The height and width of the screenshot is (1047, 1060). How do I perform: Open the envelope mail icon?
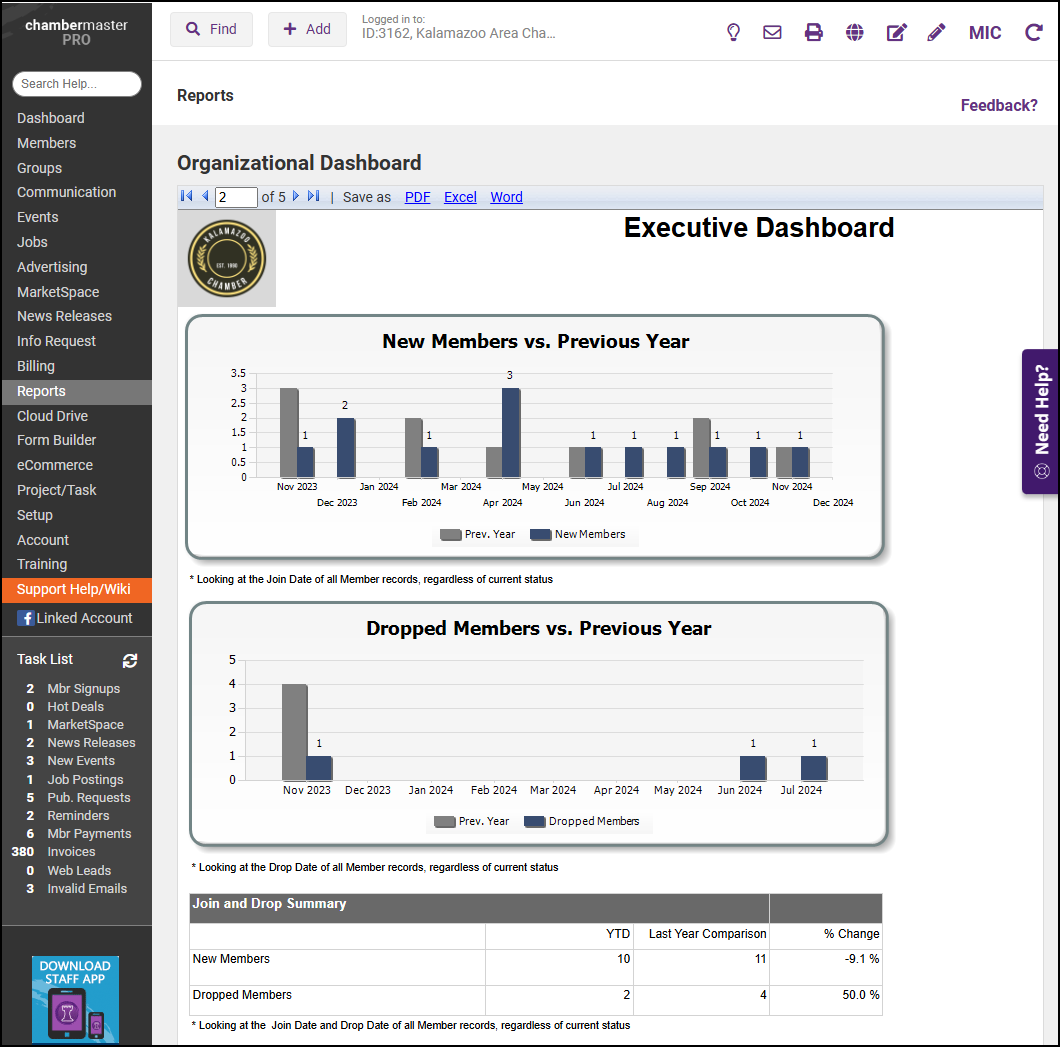pyautogui.click(x=772, y=32)
